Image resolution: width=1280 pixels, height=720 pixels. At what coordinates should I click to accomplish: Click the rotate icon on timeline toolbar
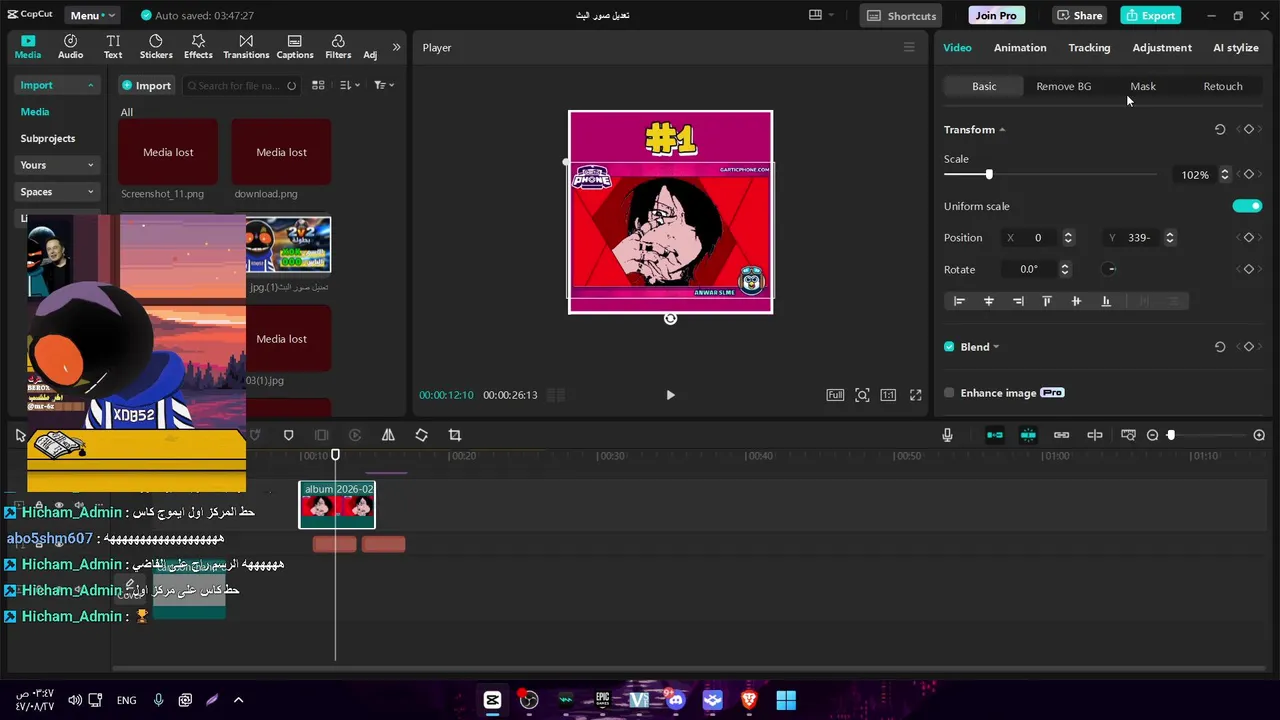point(421,435)
